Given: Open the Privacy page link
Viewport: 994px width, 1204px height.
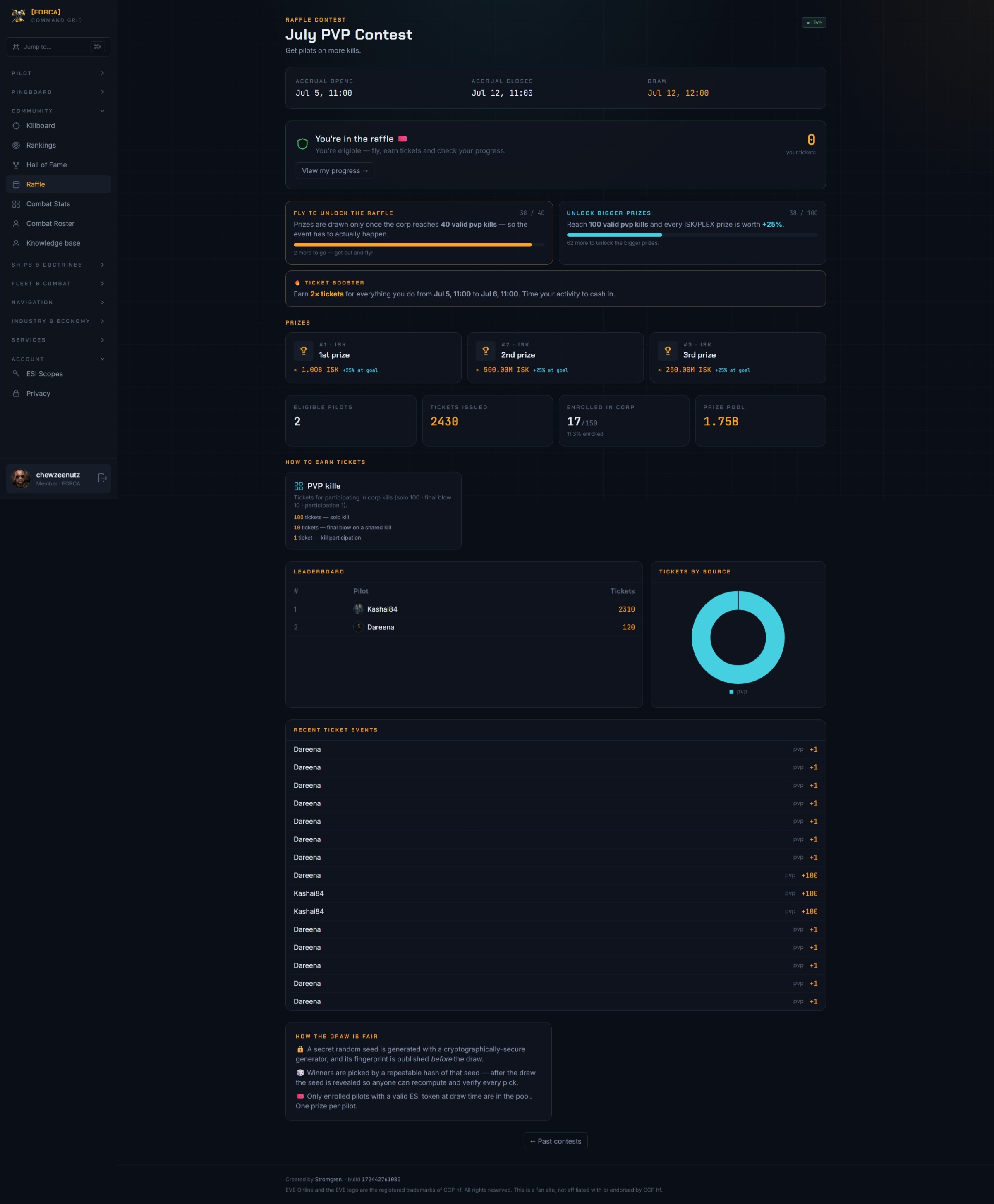Looking at the screenshot, I should (58, 393).
